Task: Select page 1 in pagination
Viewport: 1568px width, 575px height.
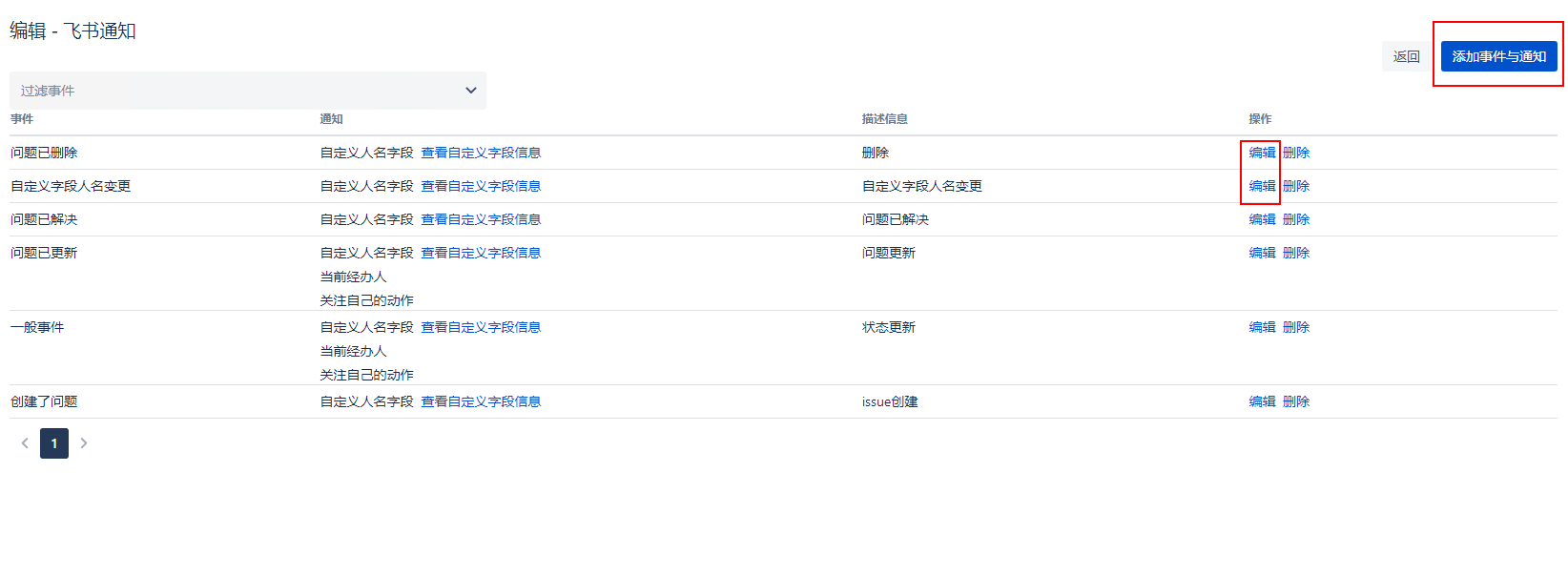Action: click(x=54, y=443)
